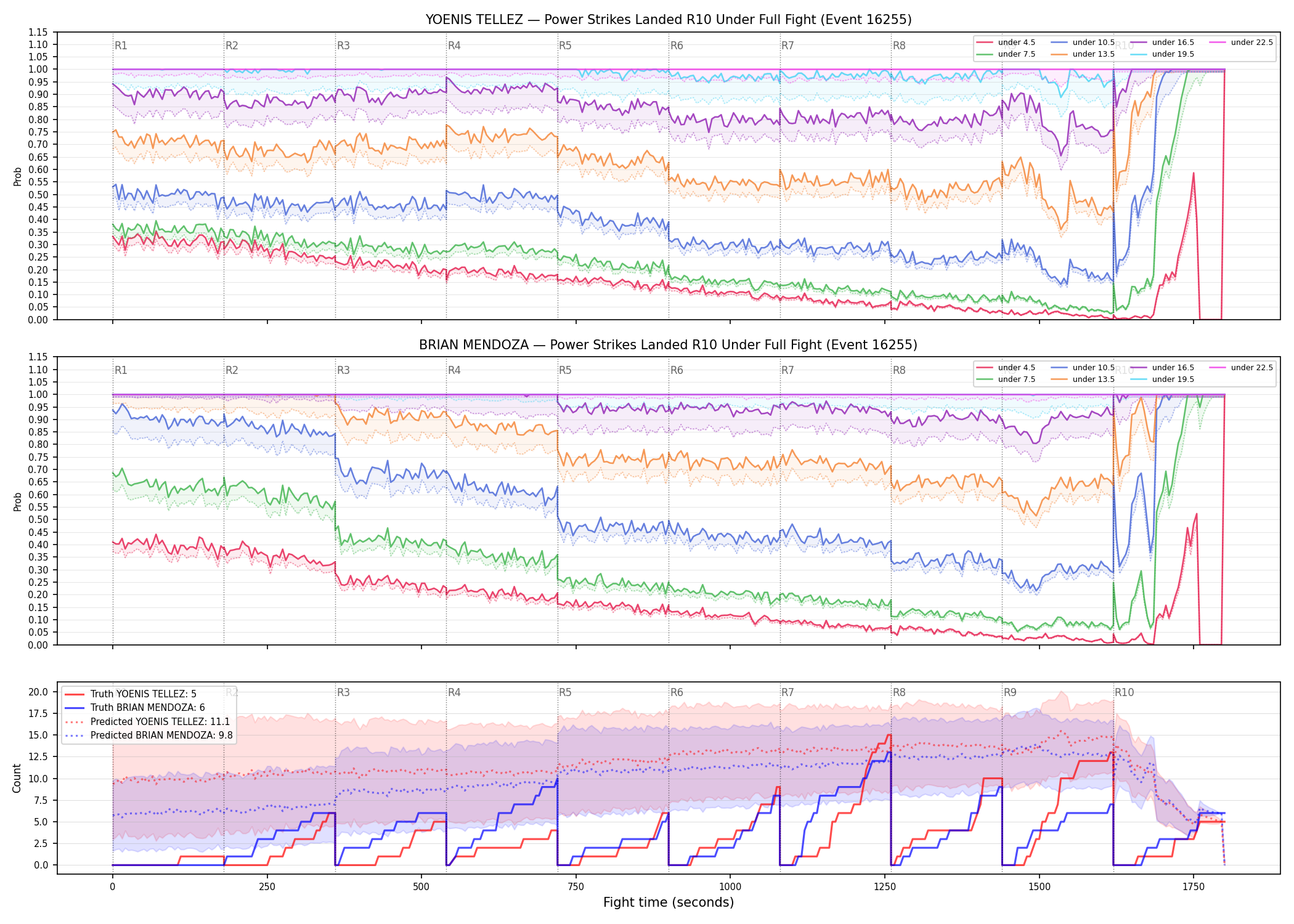1294x924 pixels.
Task: Click the R9 round label in bottom chart
Action: pos(1010,692)
